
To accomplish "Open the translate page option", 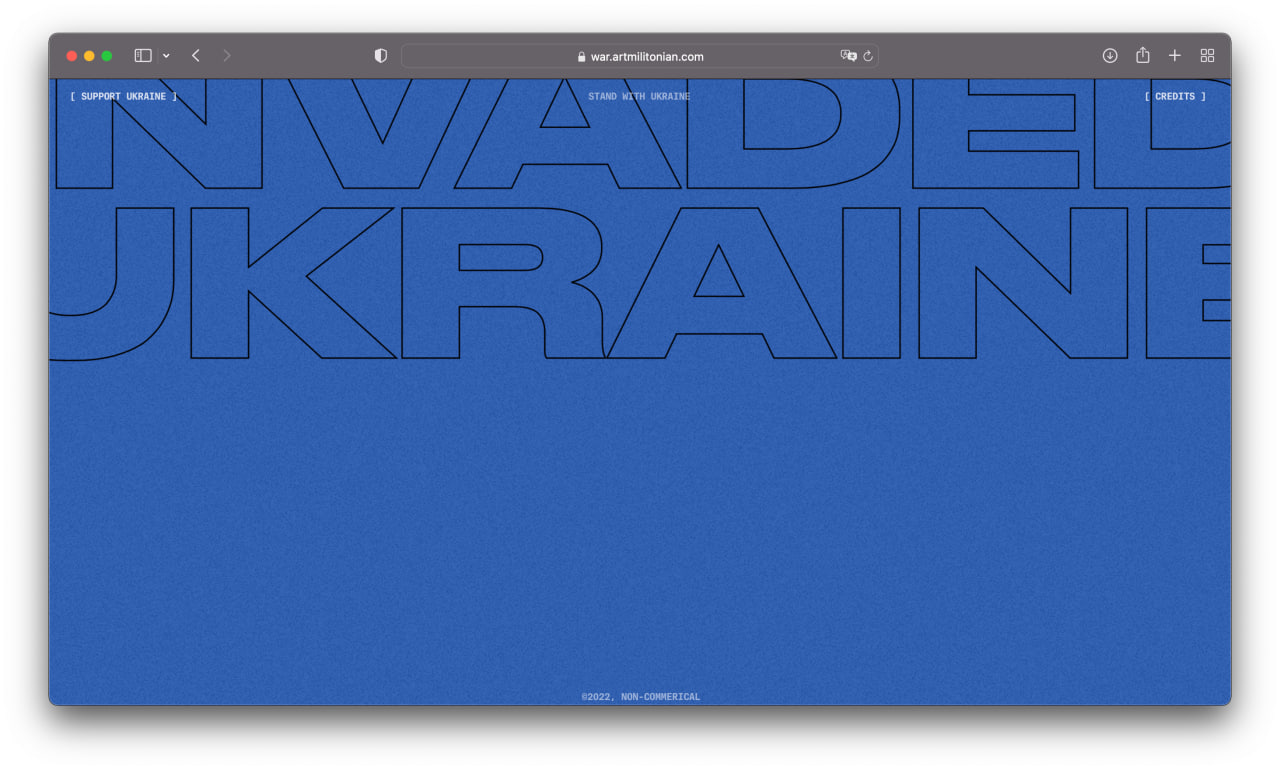I will [848, 56].
